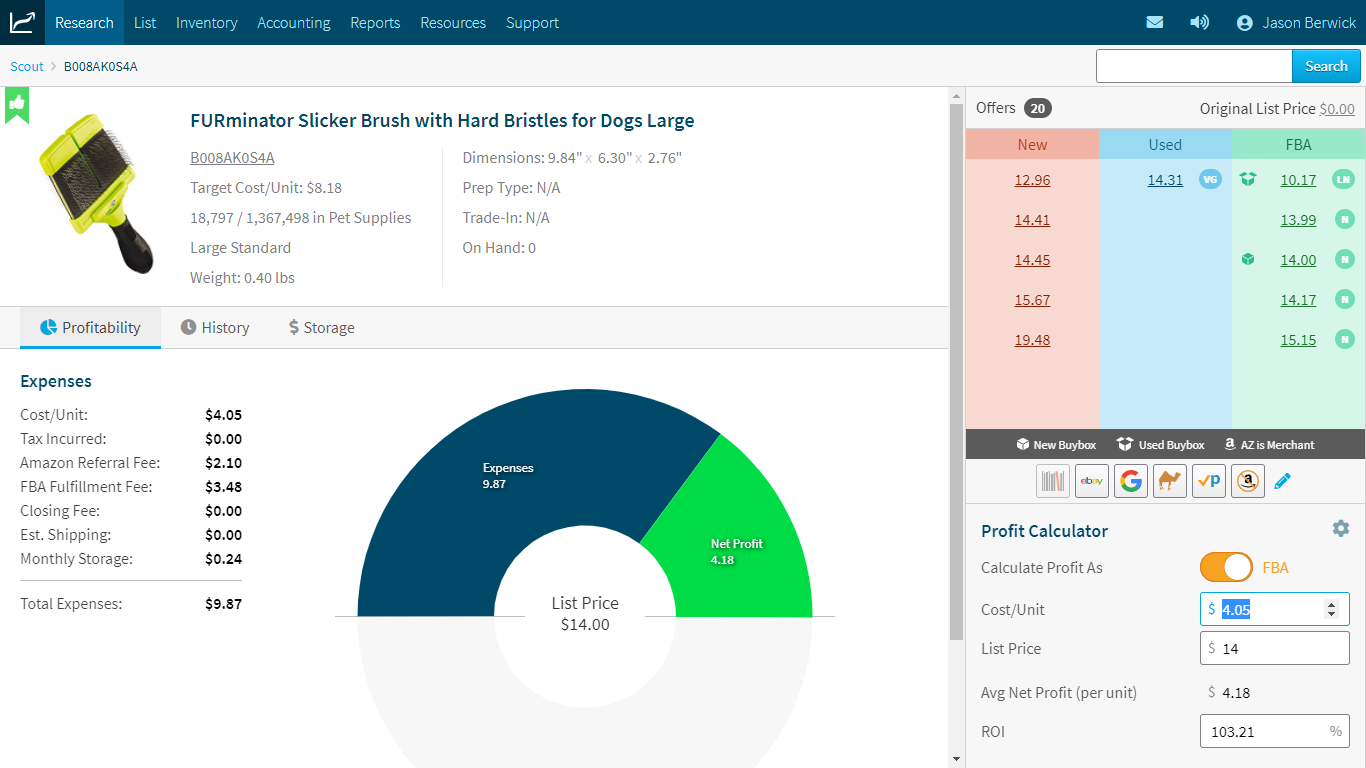Open the Jason Berwick user account menu
This screenshot has width=1366, height=768.
tap(1296, 22)
